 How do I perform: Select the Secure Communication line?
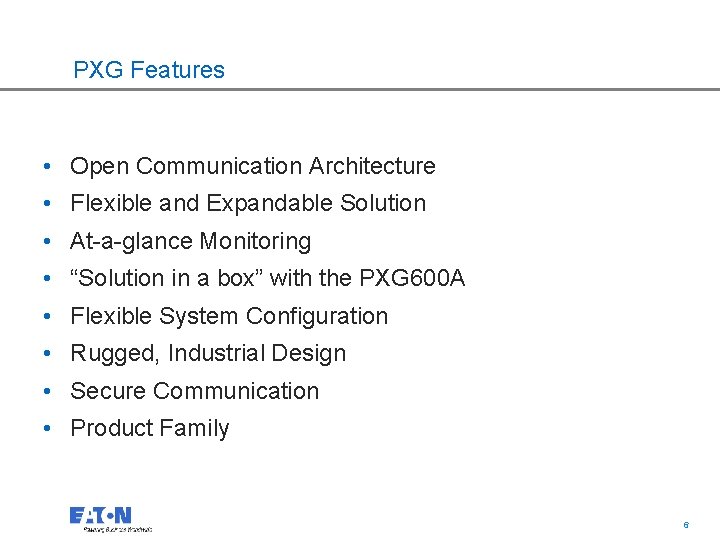coord(195,391)
